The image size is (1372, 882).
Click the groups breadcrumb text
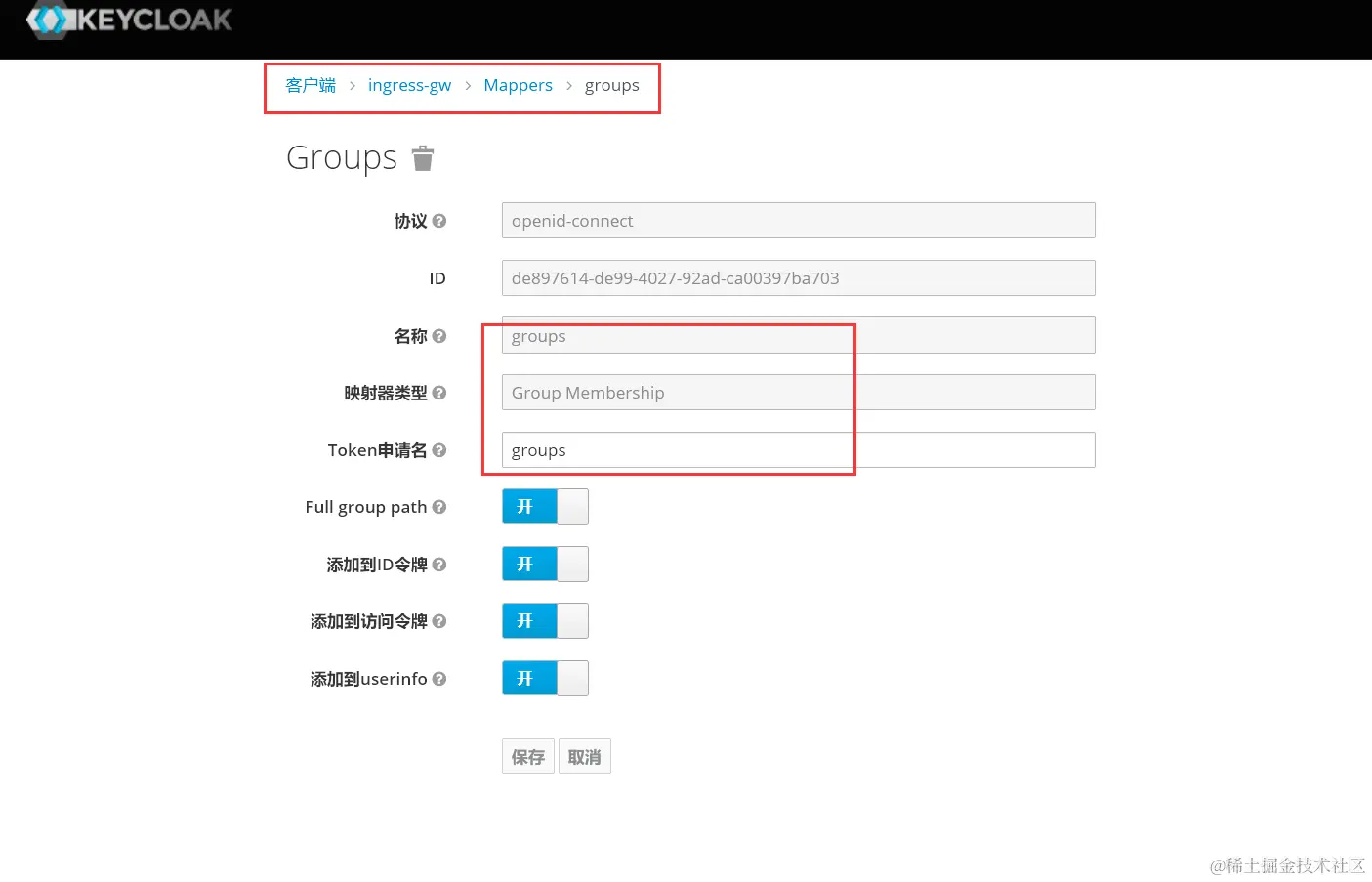click(x=612, y=86)
